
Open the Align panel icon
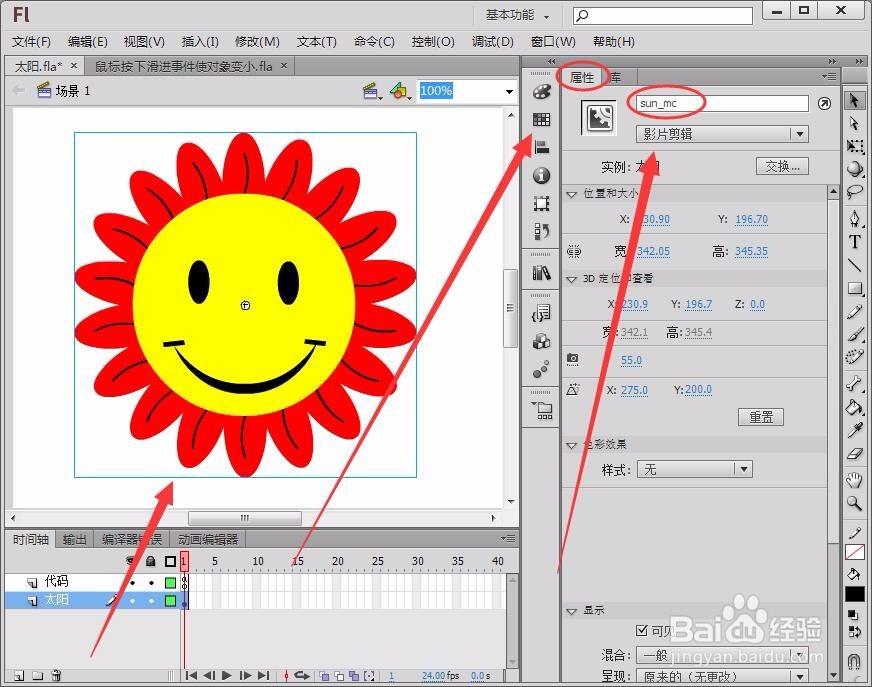pyautogui.click(x=541, y=147)
